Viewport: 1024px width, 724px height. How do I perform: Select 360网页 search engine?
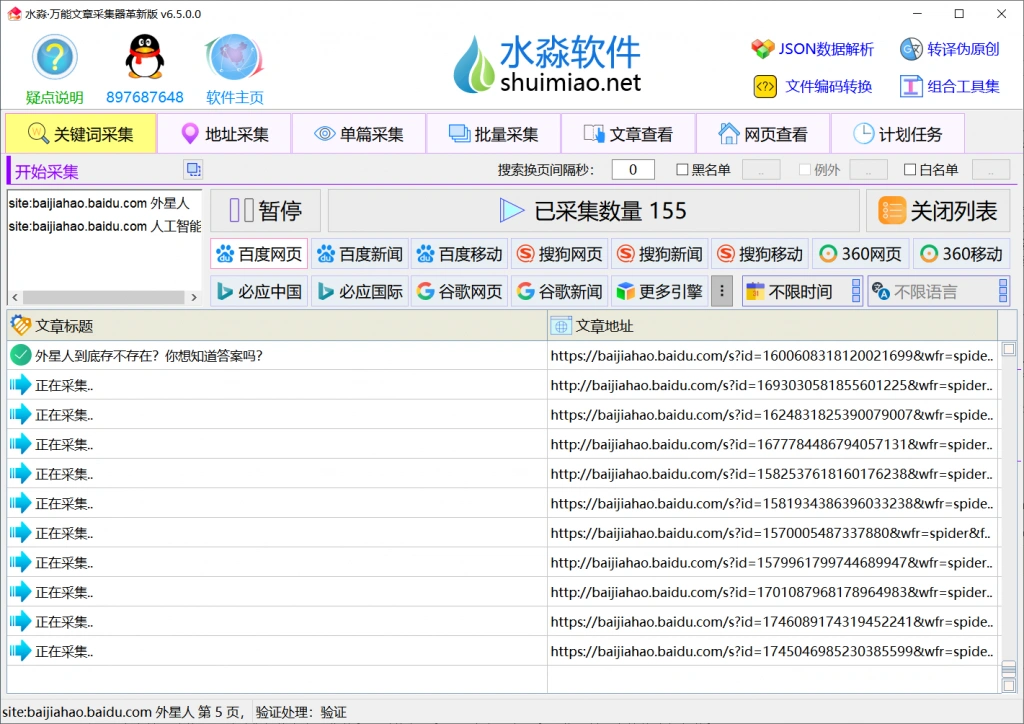point(861,254)
